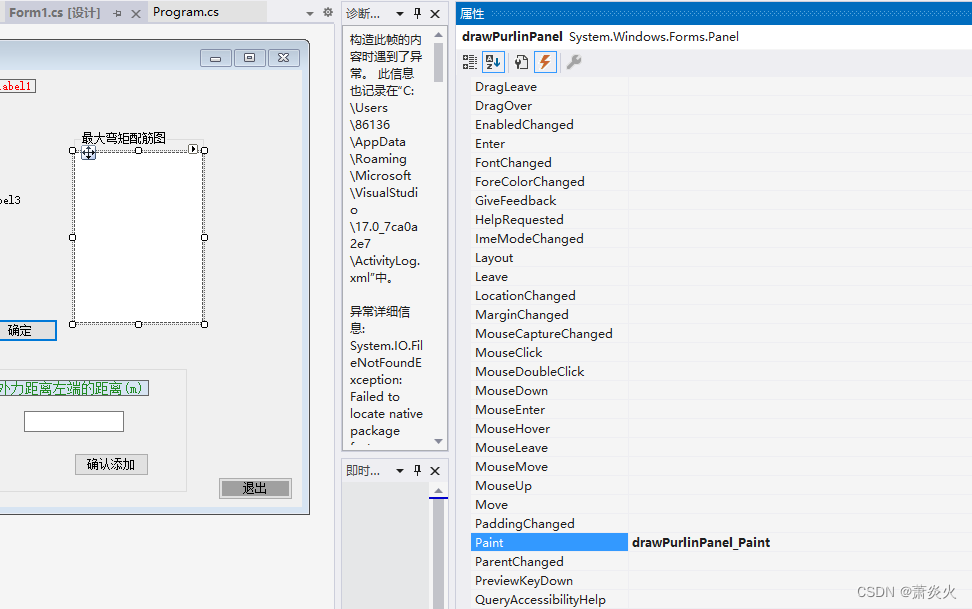Pin the 诊断 panel with the pushpin icon
972x609 pixels.
[417, 14]
